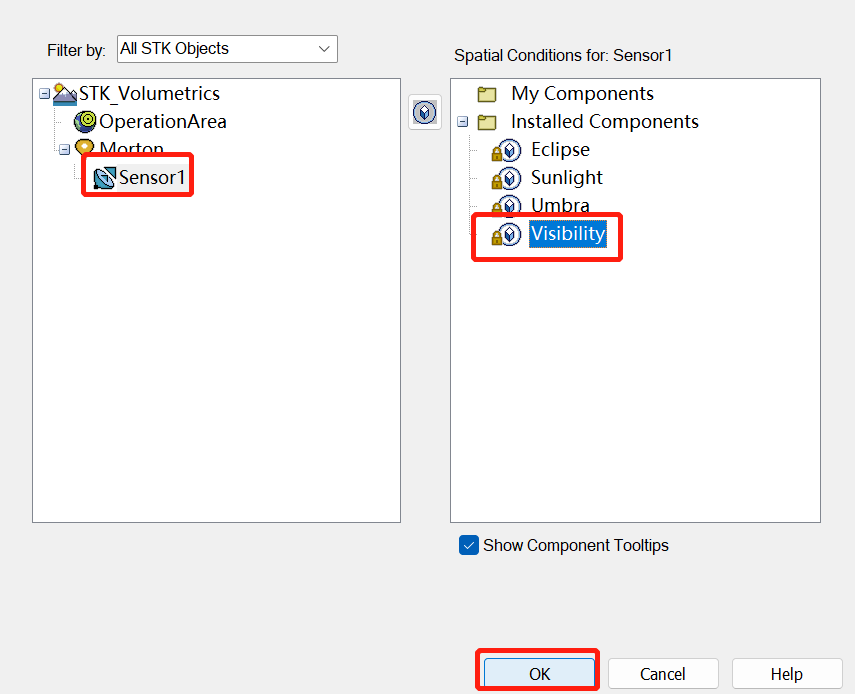
Task: Click the spatial condition filter button
Action: click(x=425, y=113)
